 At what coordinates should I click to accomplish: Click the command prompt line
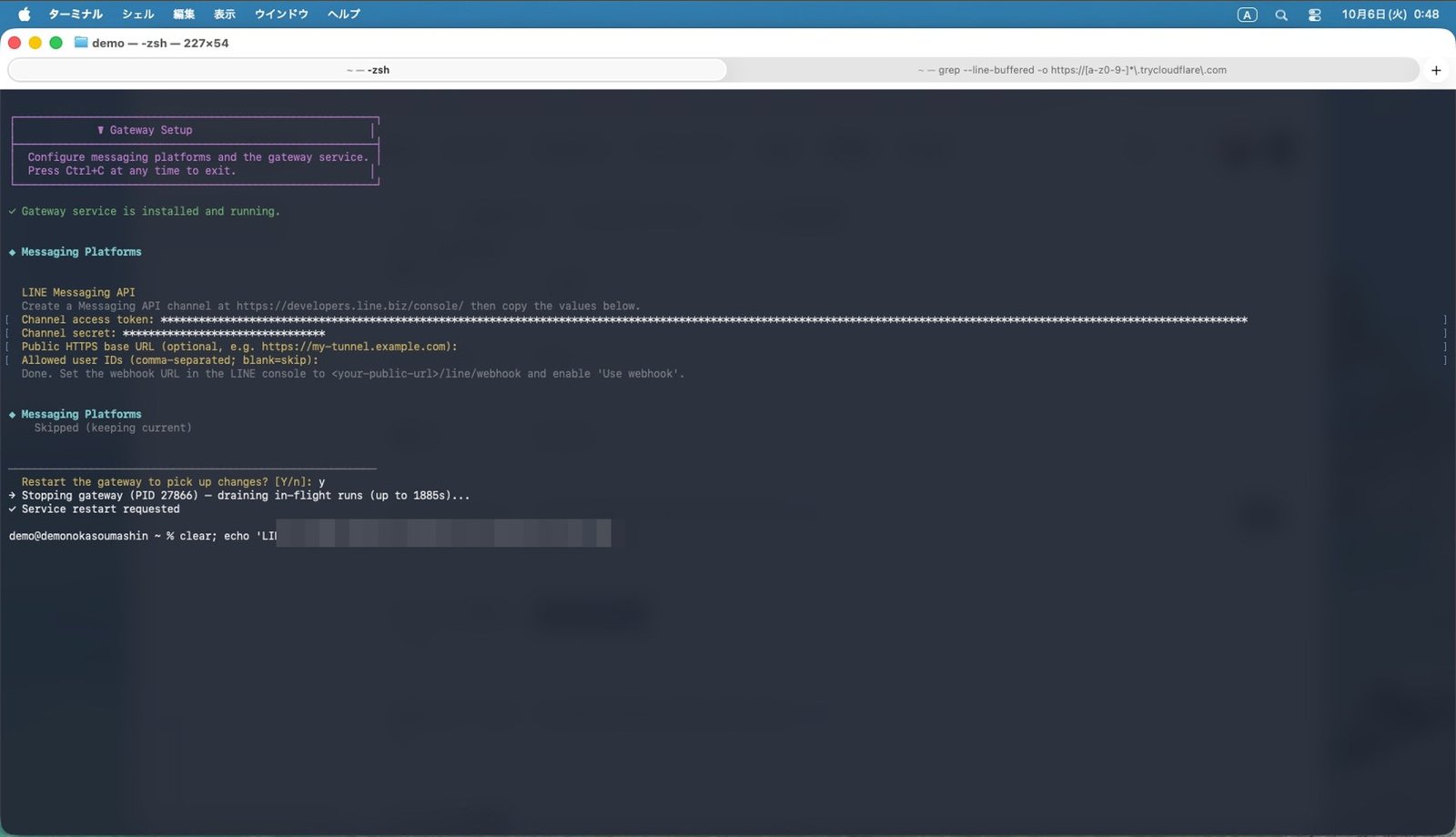coord(309,536)
